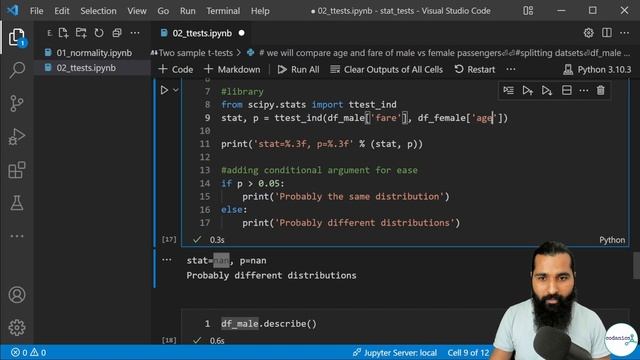Image resolution: width=640 pixels, height=360 pixels.
Task: Expand the run cell options chevron
Action: (x=176, y=90)
